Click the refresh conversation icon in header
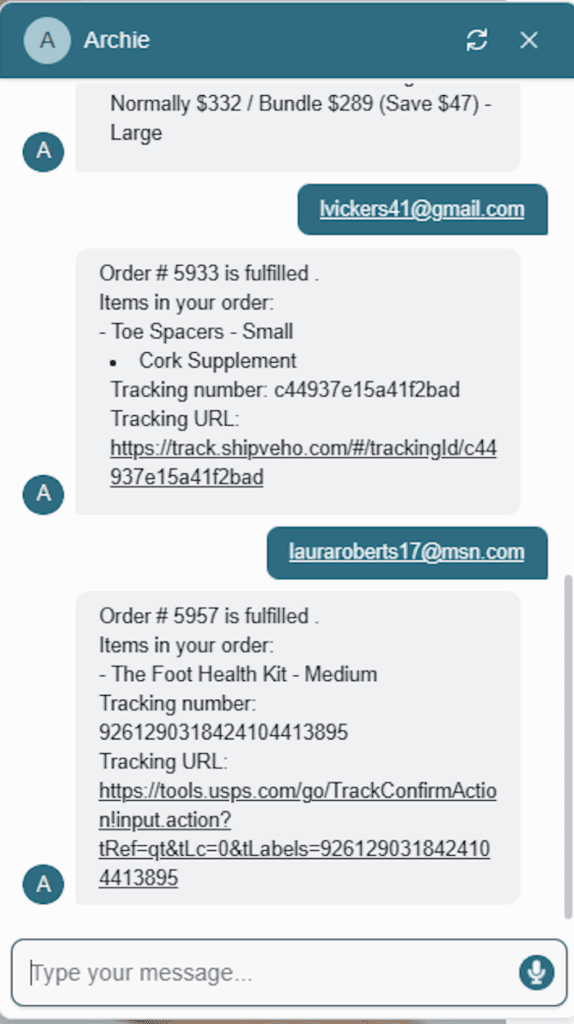This screenshot has width=574, height=1024. (x=477, y=40)
